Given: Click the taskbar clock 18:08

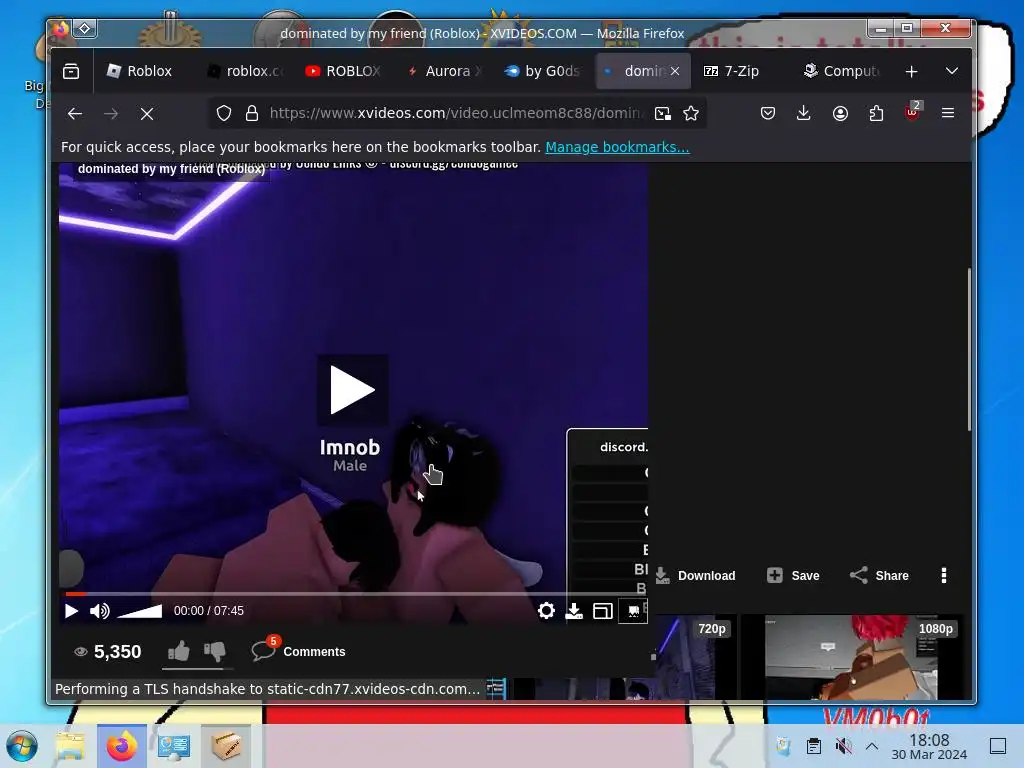Looking at the screenshot, I should coord(929,746).
